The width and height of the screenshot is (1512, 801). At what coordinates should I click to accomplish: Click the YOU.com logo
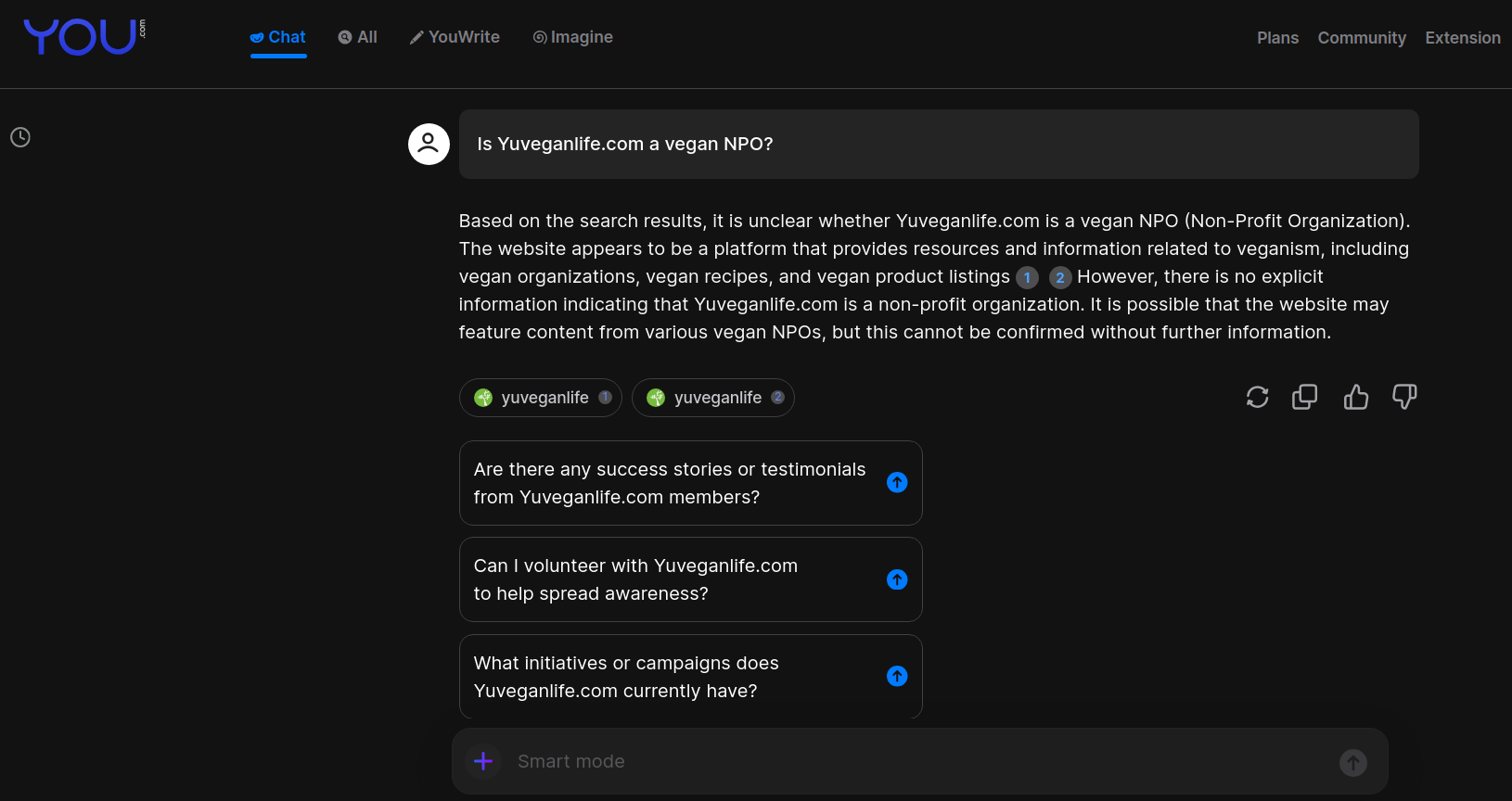84,37
